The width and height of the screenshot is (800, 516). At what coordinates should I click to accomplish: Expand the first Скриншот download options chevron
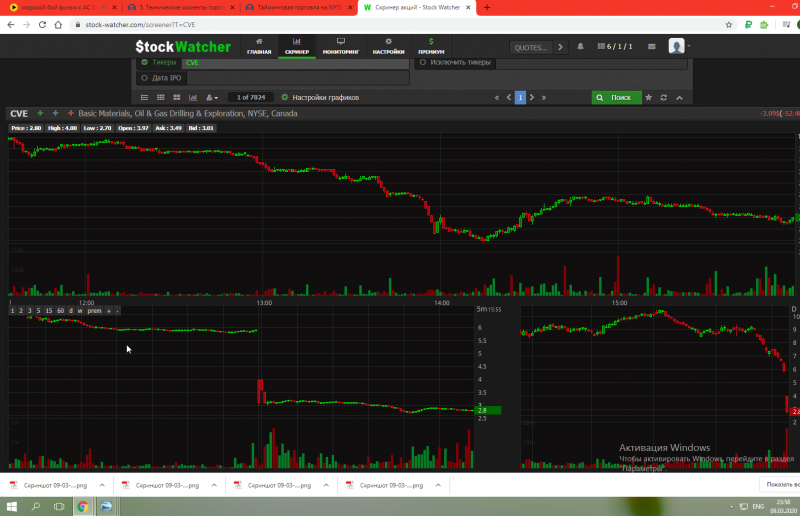[x=102, y=485]
